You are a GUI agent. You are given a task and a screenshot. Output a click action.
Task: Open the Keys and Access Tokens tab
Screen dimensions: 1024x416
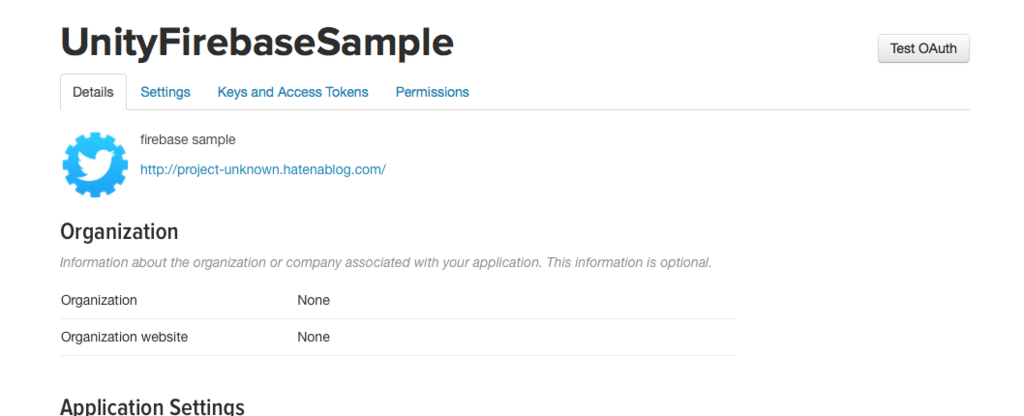pos(293,92)
